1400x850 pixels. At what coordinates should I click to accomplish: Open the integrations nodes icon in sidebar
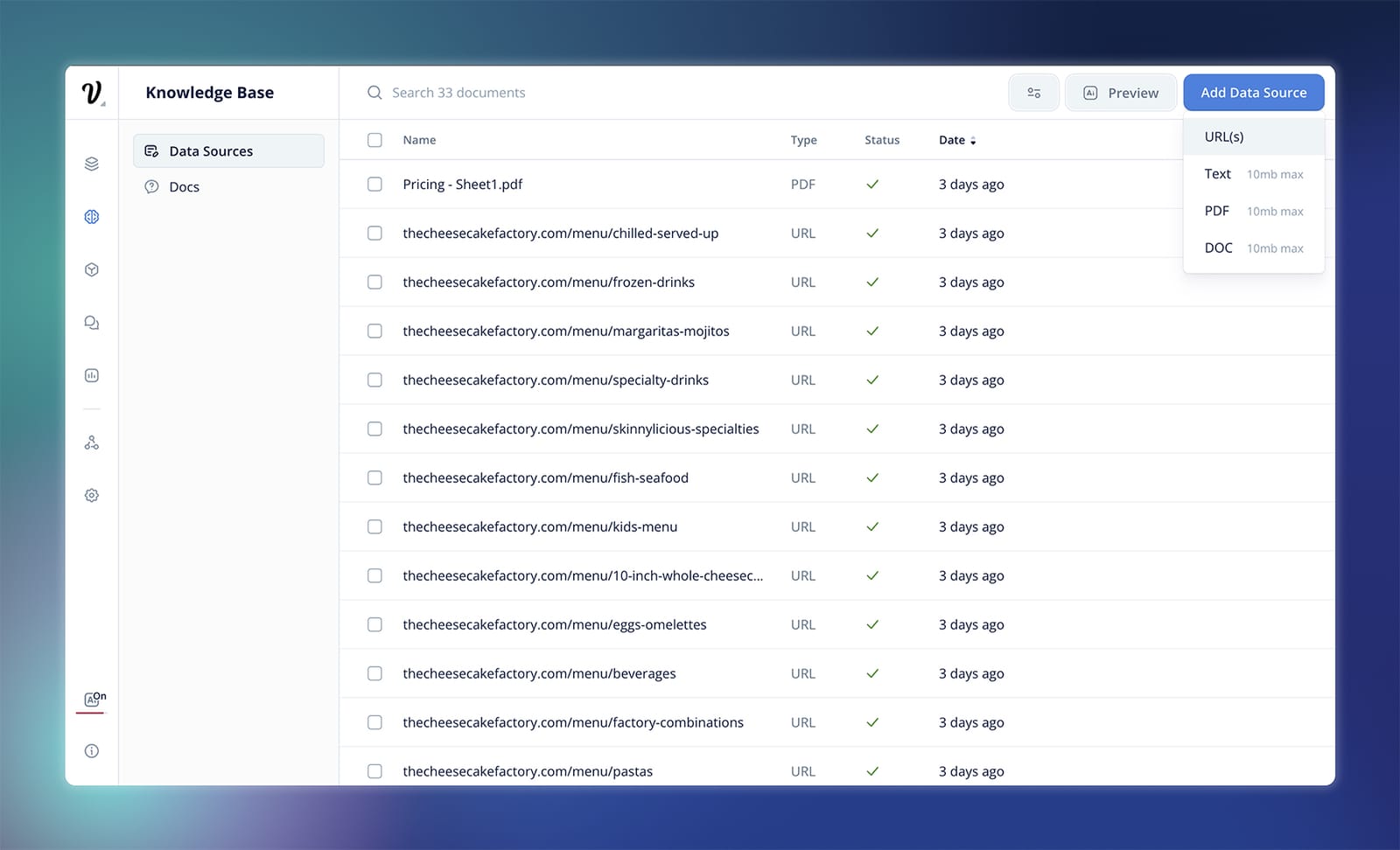[92, 442]
